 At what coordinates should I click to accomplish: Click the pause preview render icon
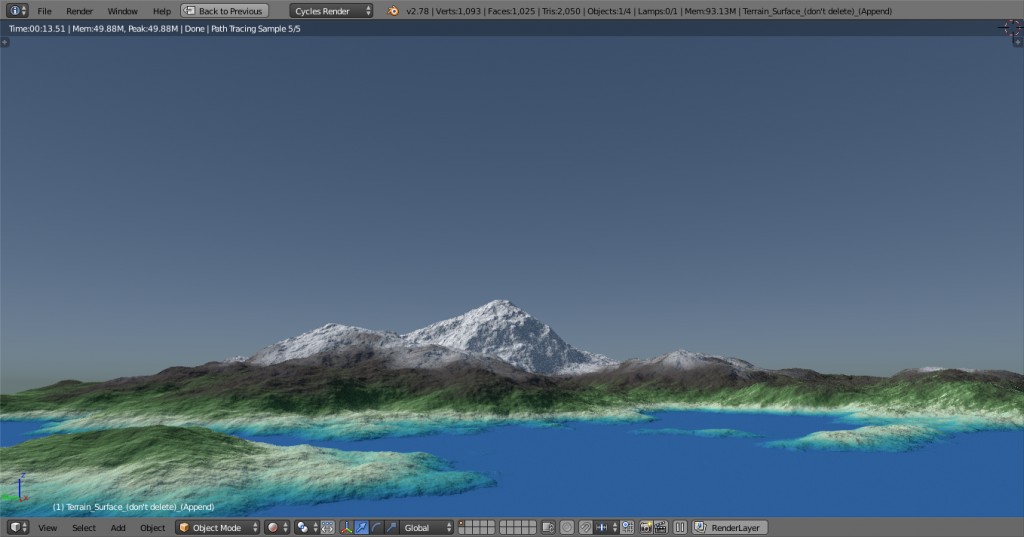[680, 527]
